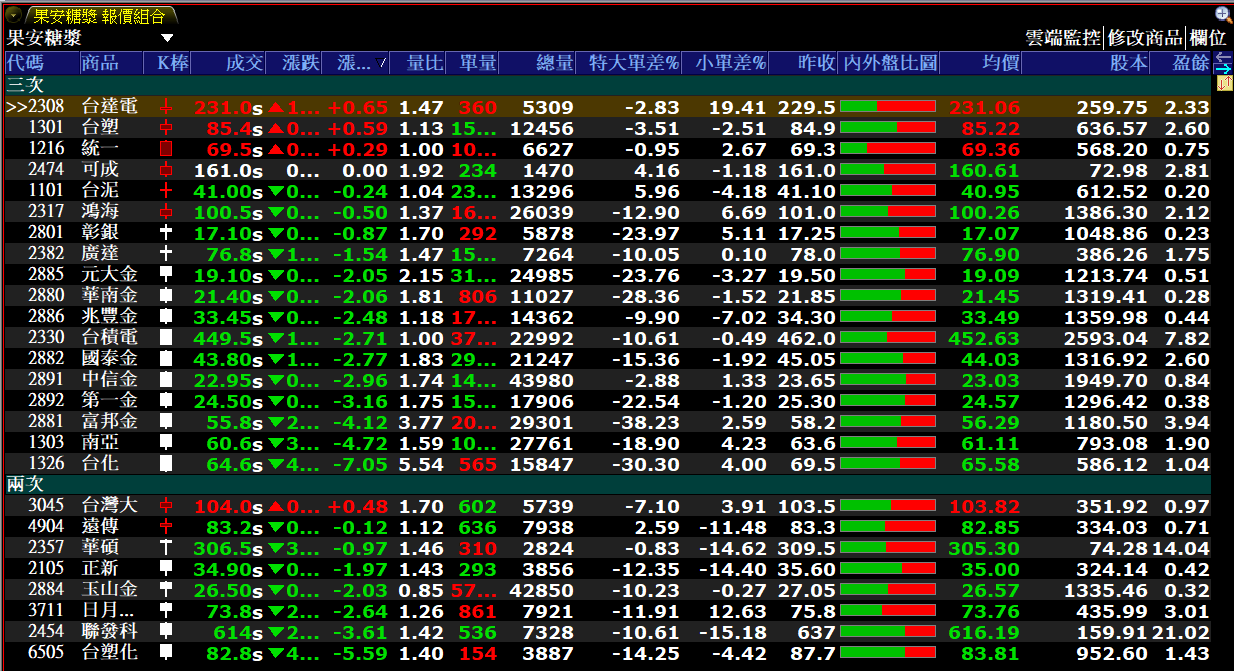1234x671 pixels.
Task: Select the 果安糖漿 報價組合 tab
Action: coord(100,15)
